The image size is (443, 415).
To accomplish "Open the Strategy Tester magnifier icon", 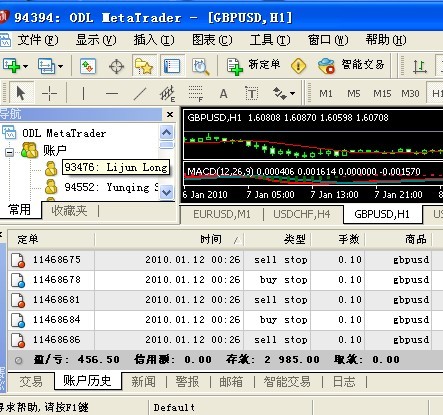I will (x=200, y=66).
